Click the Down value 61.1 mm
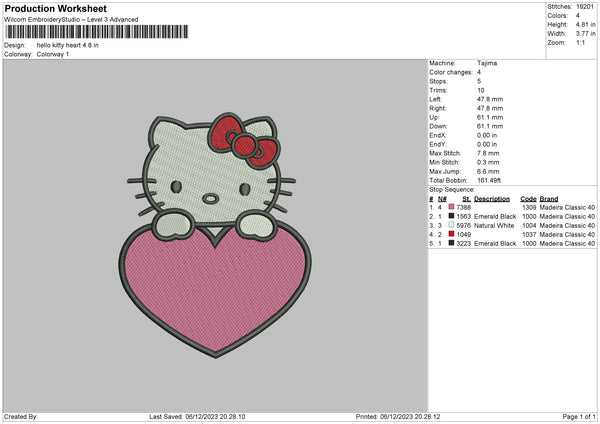 click(490, 126)
